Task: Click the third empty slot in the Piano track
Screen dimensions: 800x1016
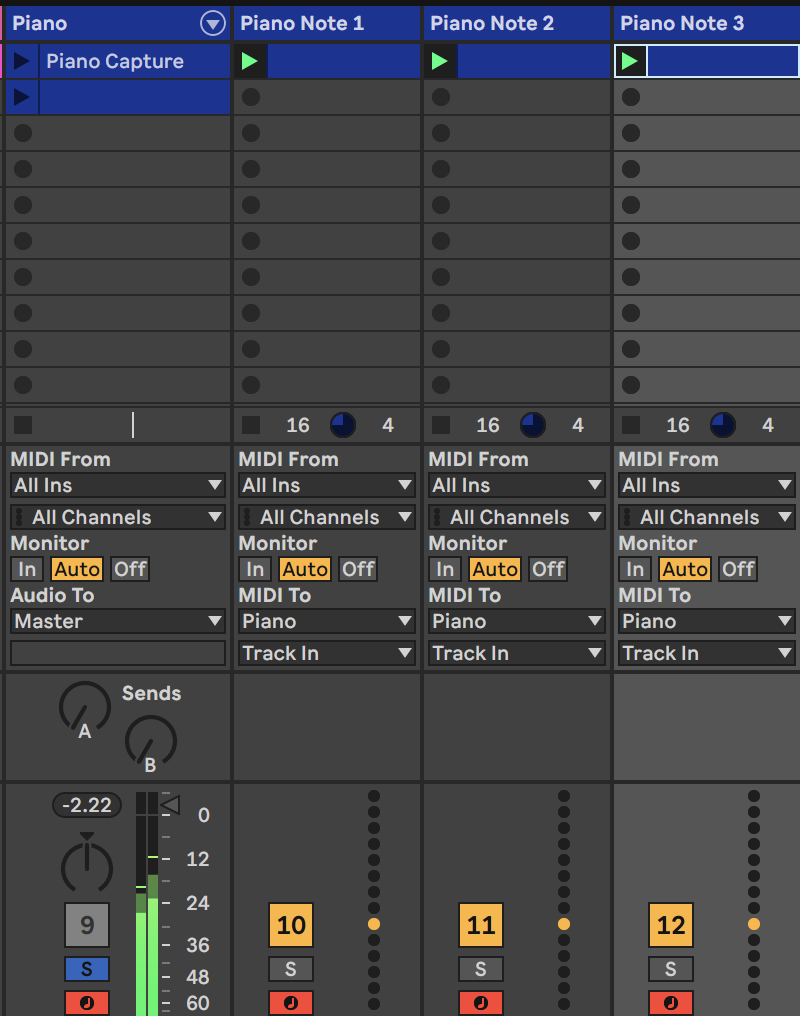Action: click(x=118, y=205)
